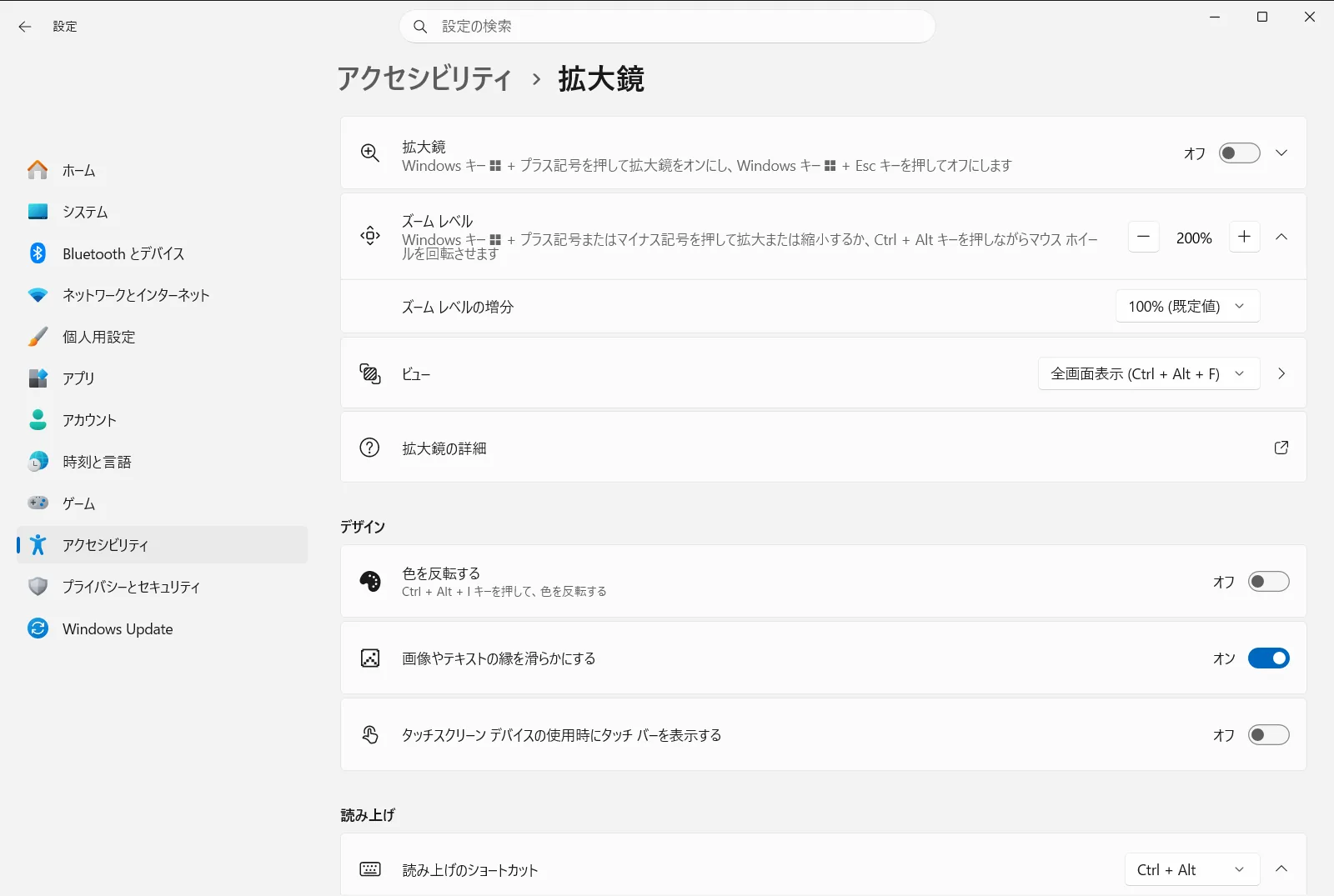Click the Accessibility figure icon

38,544
